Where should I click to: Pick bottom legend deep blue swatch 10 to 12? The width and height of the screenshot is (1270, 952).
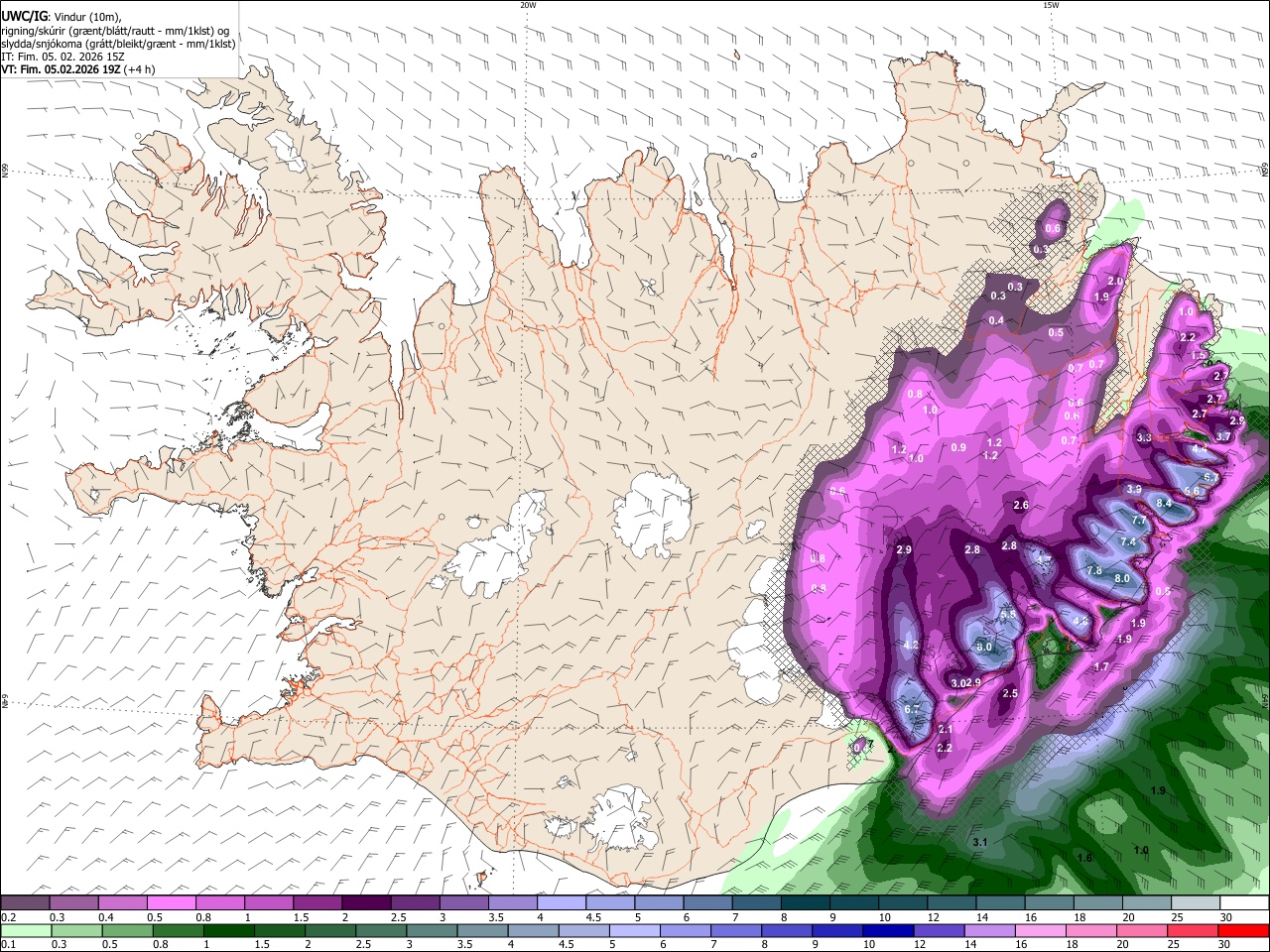click(887, 930)
